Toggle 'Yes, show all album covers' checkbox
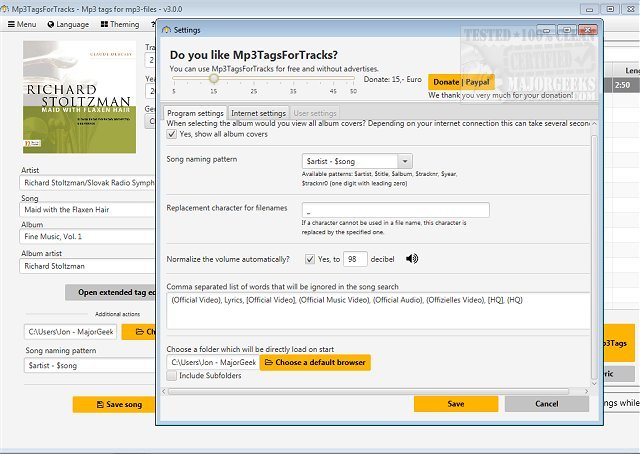The image size is (640, 454). 172,134
